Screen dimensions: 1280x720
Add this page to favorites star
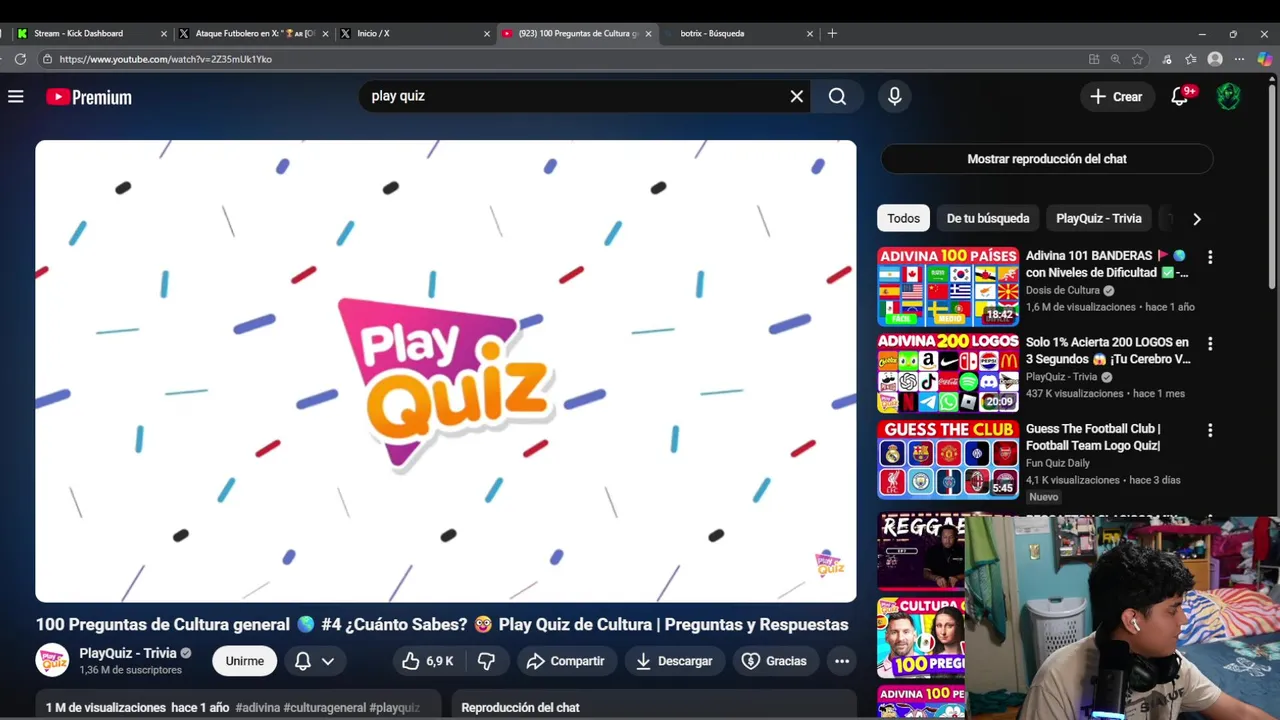1137,59
